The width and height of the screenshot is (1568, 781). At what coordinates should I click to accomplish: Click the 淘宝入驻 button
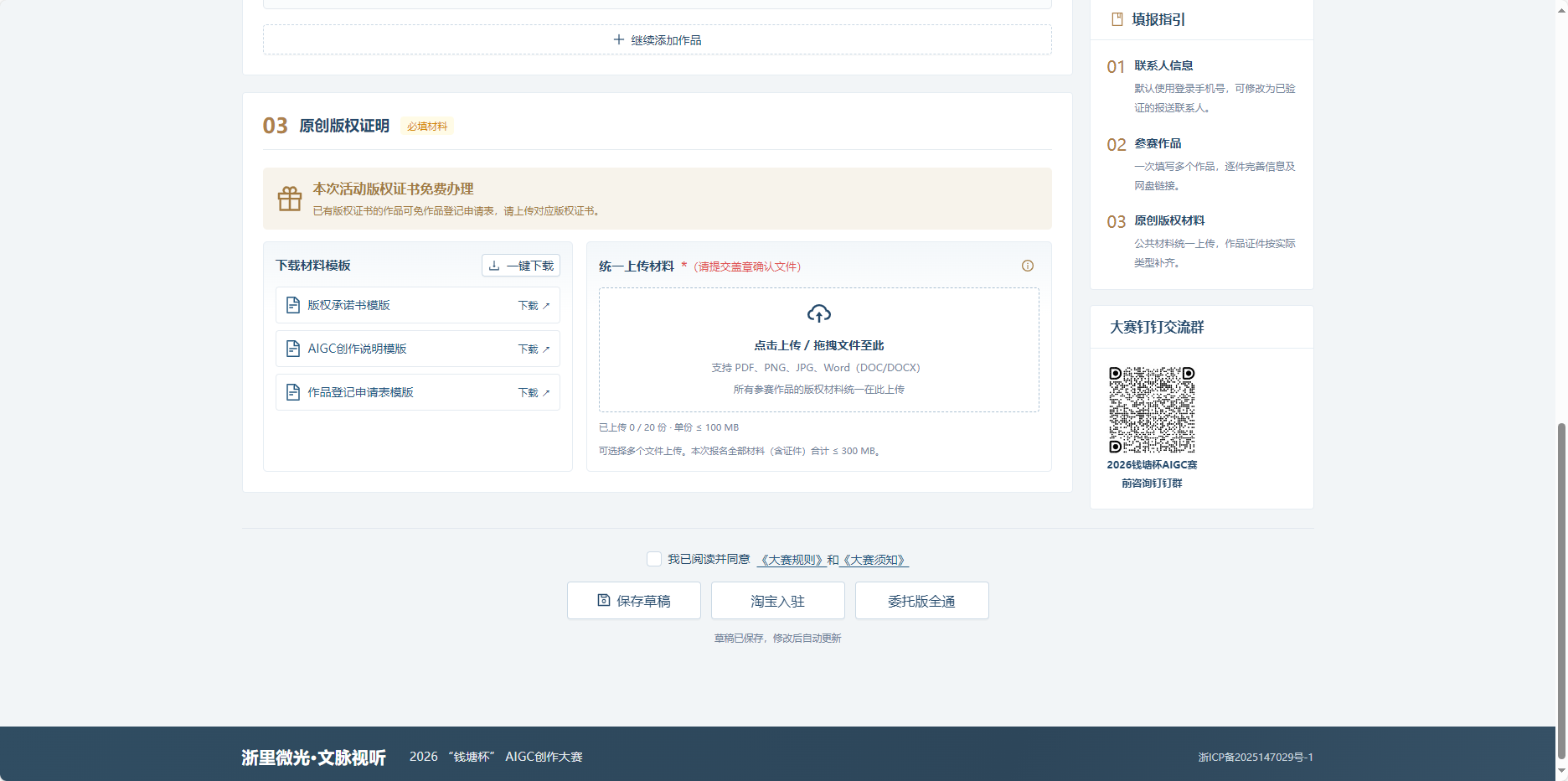coord(778,601)
